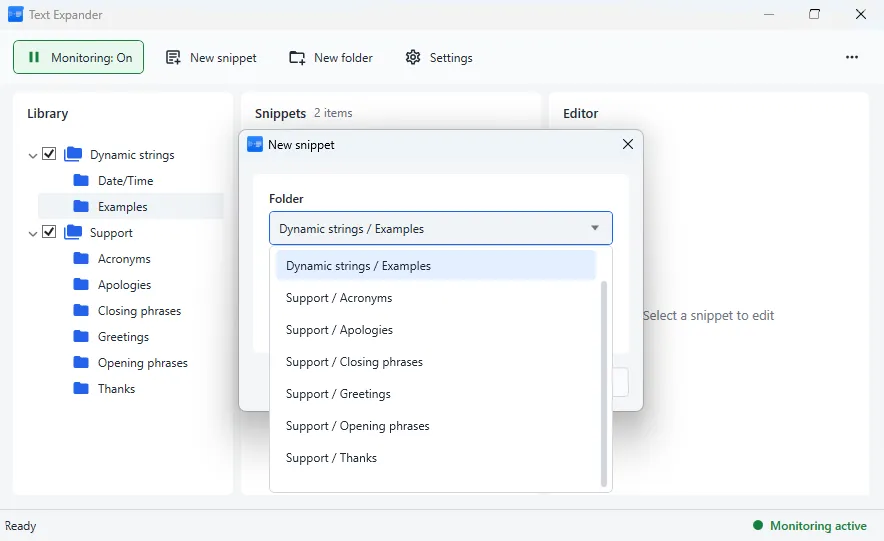Screen dimensions: 884x541
Task: Click the Support folder icon
Action: 73,232
